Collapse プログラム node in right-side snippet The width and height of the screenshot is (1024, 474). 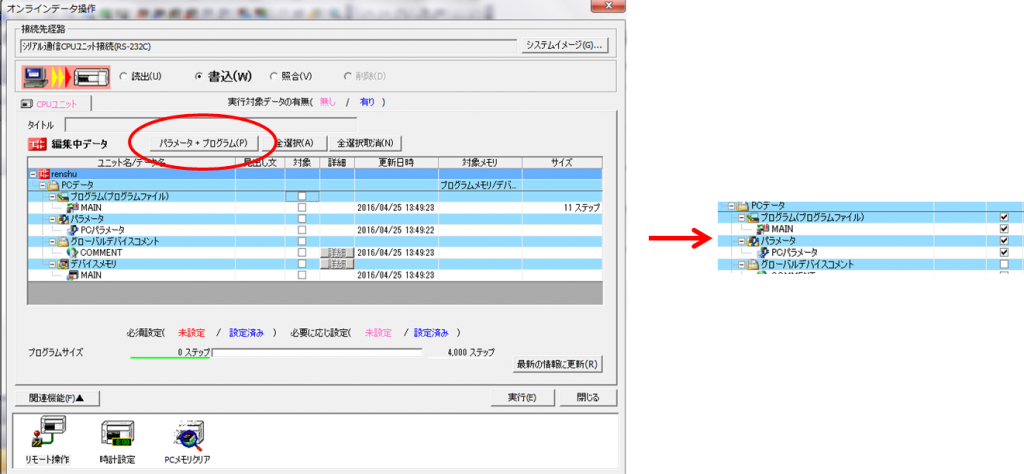(x=741, y=217)
